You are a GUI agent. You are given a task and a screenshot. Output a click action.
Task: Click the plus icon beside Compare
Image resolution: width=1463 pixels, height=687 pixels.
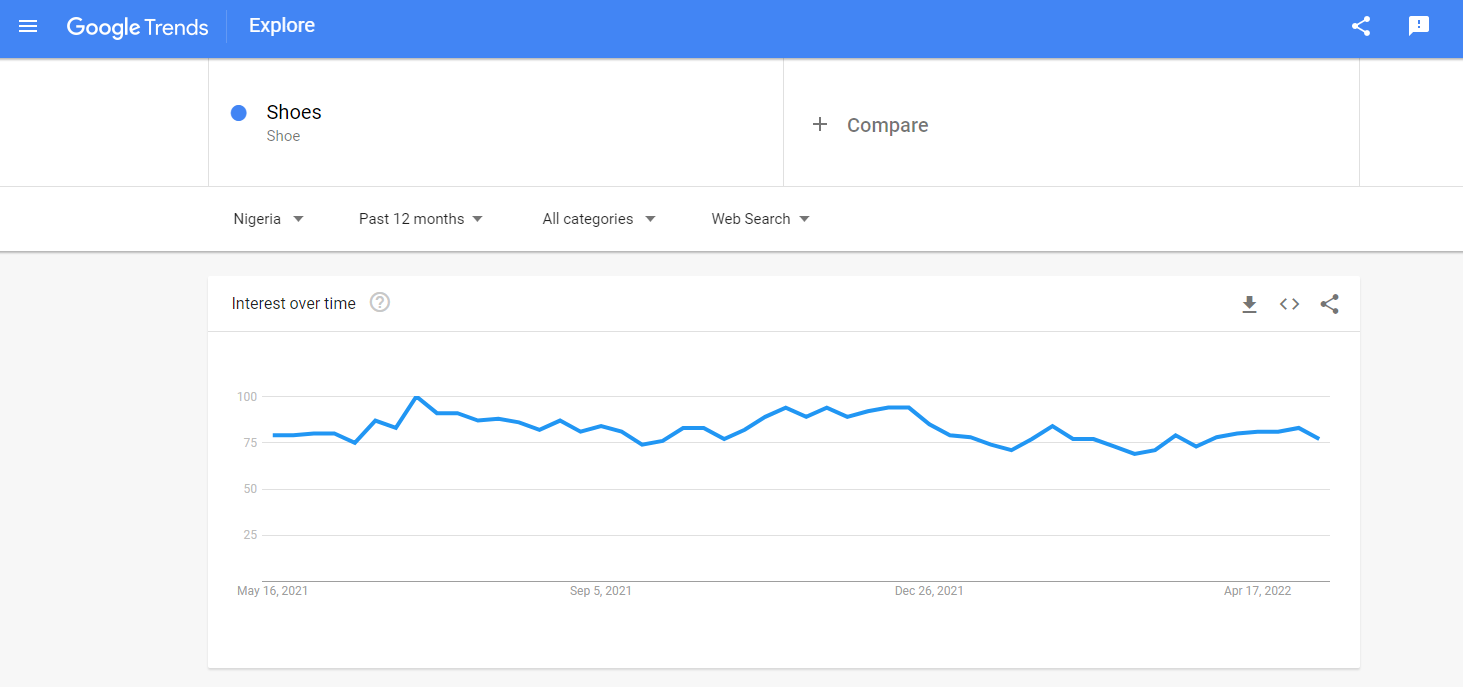click(x=820, y=125)
